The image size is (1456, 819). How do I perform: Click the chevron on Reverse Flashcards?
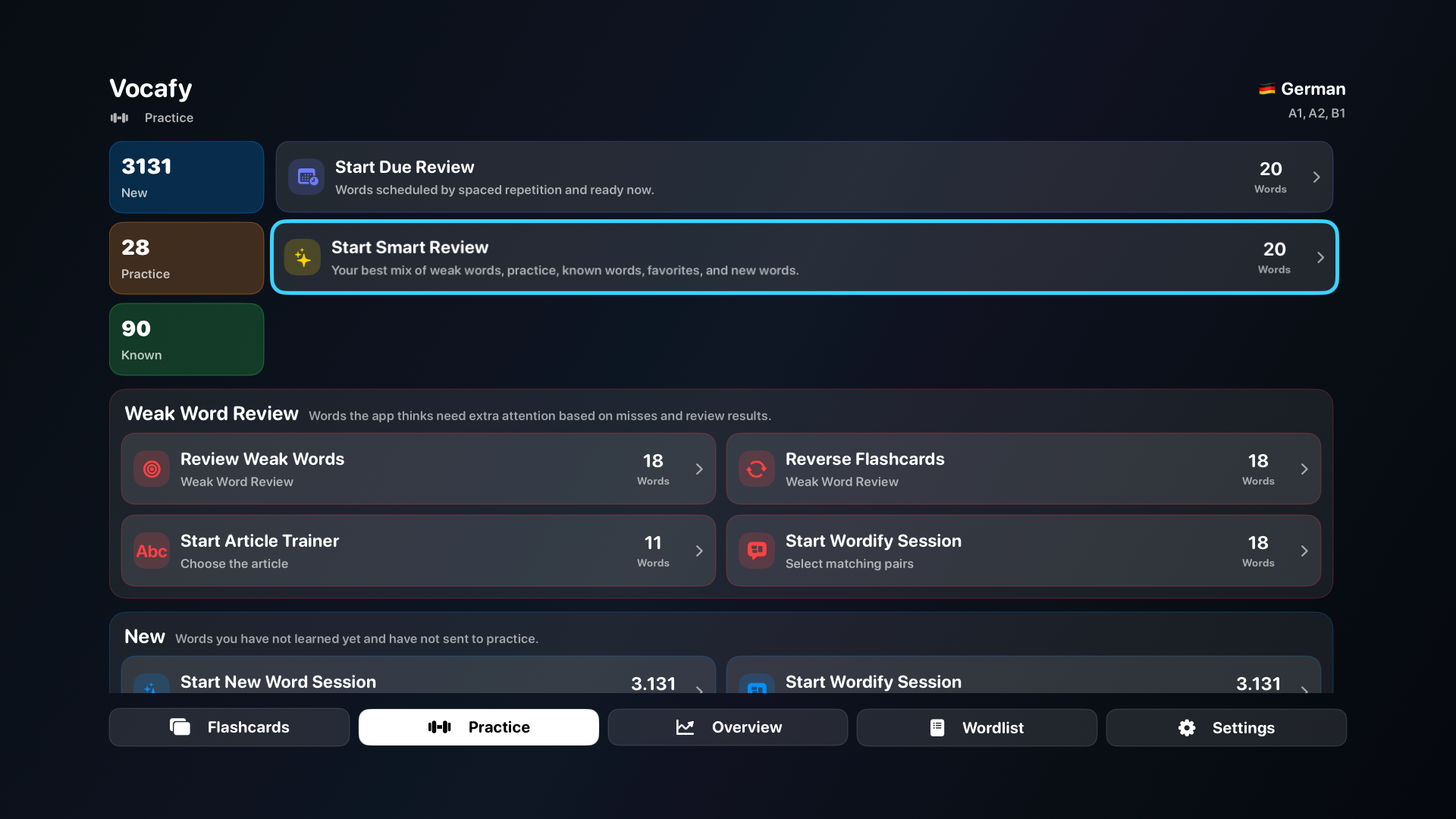(x=1304, y=469)
